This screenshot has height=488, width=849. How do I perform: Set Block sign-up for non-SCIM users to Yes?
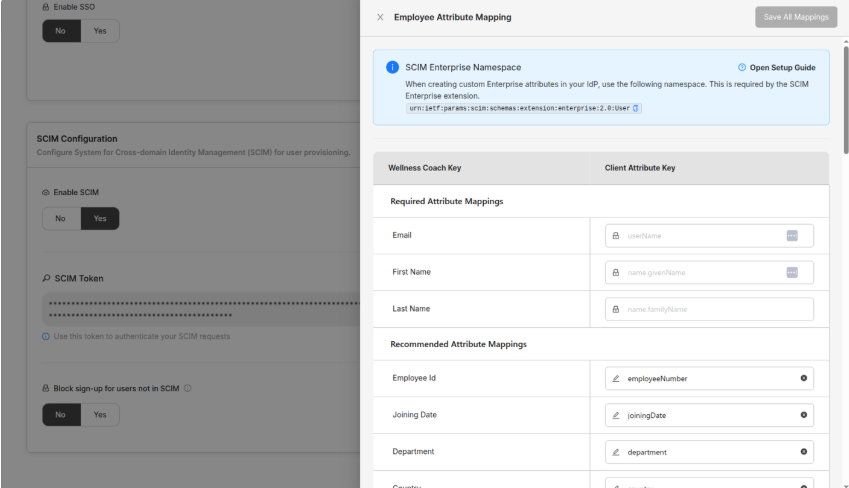[x=99, y=414]
